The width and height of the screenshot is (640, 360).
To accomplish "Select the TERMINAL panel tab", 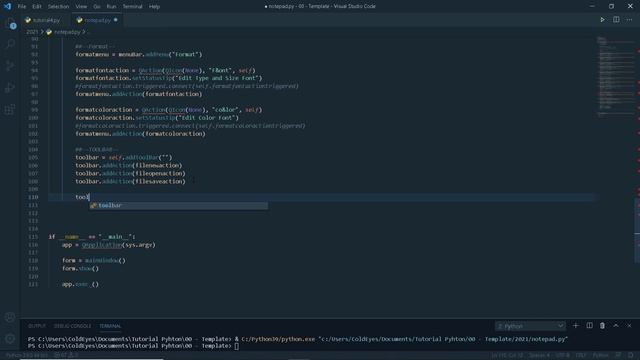I will [110, 326].
